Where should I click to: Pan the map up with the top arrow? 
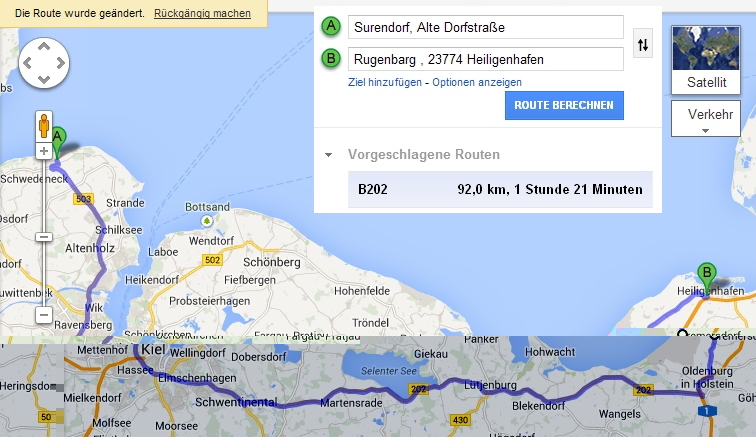point(43,47)
